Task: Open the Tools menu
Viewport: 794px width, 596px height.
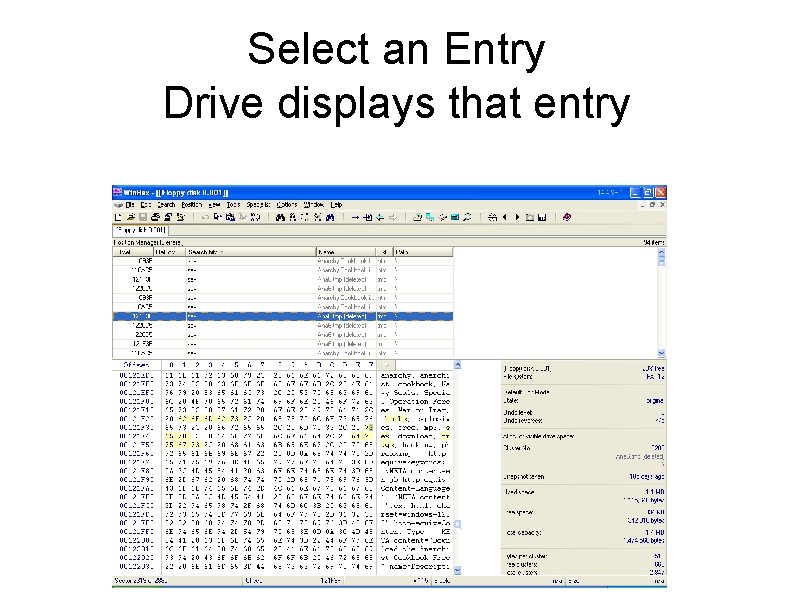Action: pos(233,205)
